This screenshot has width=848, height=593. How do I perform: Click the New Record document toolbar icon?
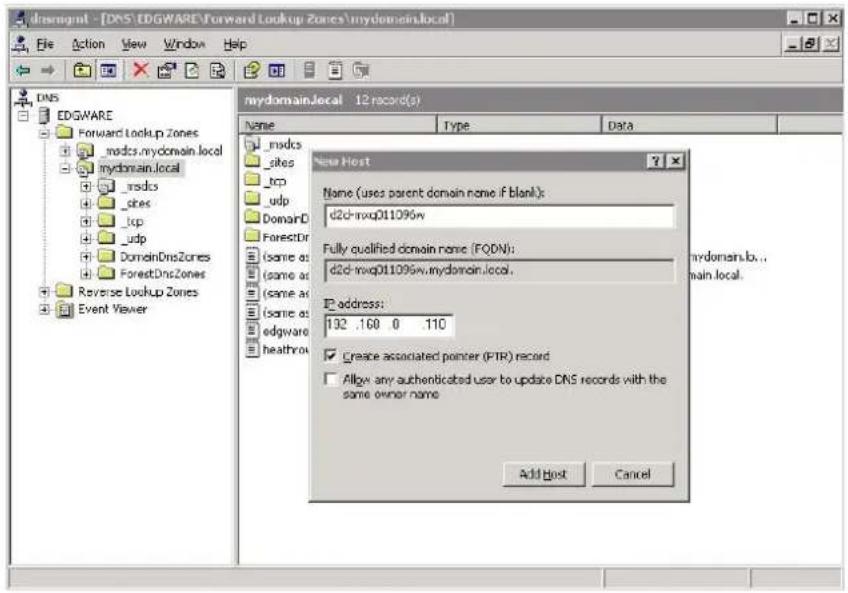pyautogui.click(x=335, y=70)
